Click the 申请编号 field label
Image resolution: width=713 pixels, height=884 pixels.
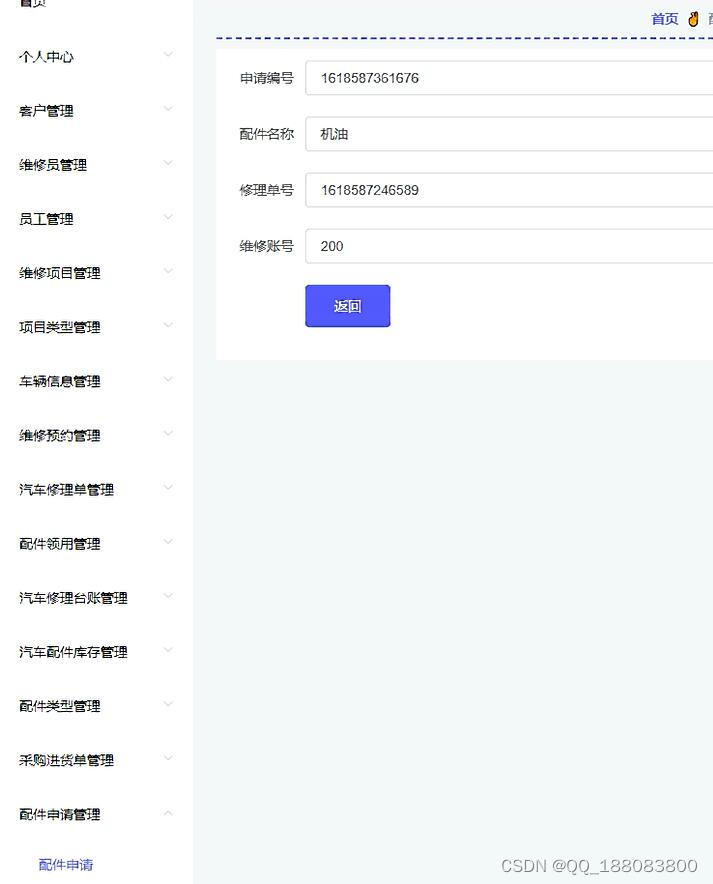click(267, 78)
